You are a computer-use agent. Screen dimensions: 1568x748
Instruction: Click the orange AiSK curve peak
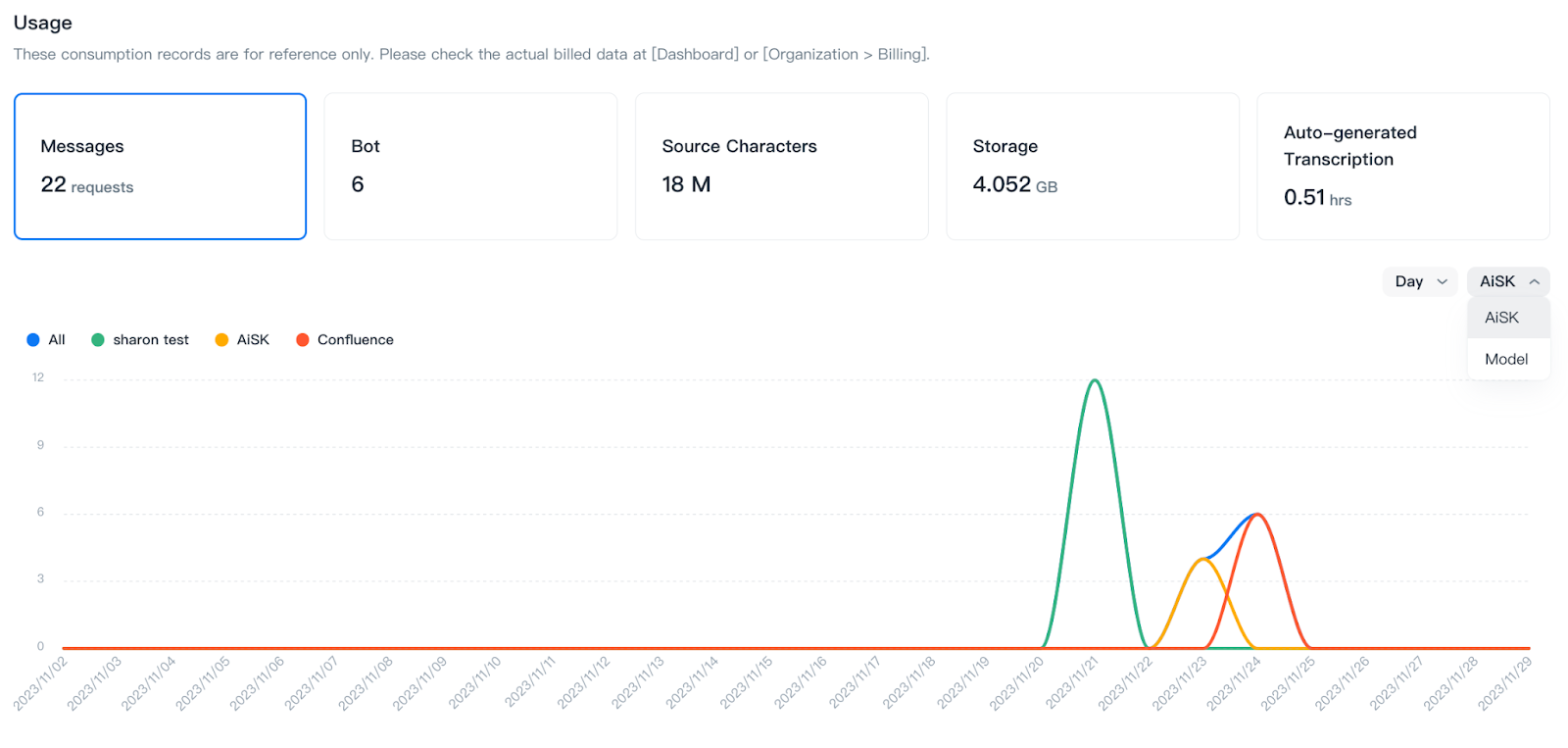tap(1202, 559)
